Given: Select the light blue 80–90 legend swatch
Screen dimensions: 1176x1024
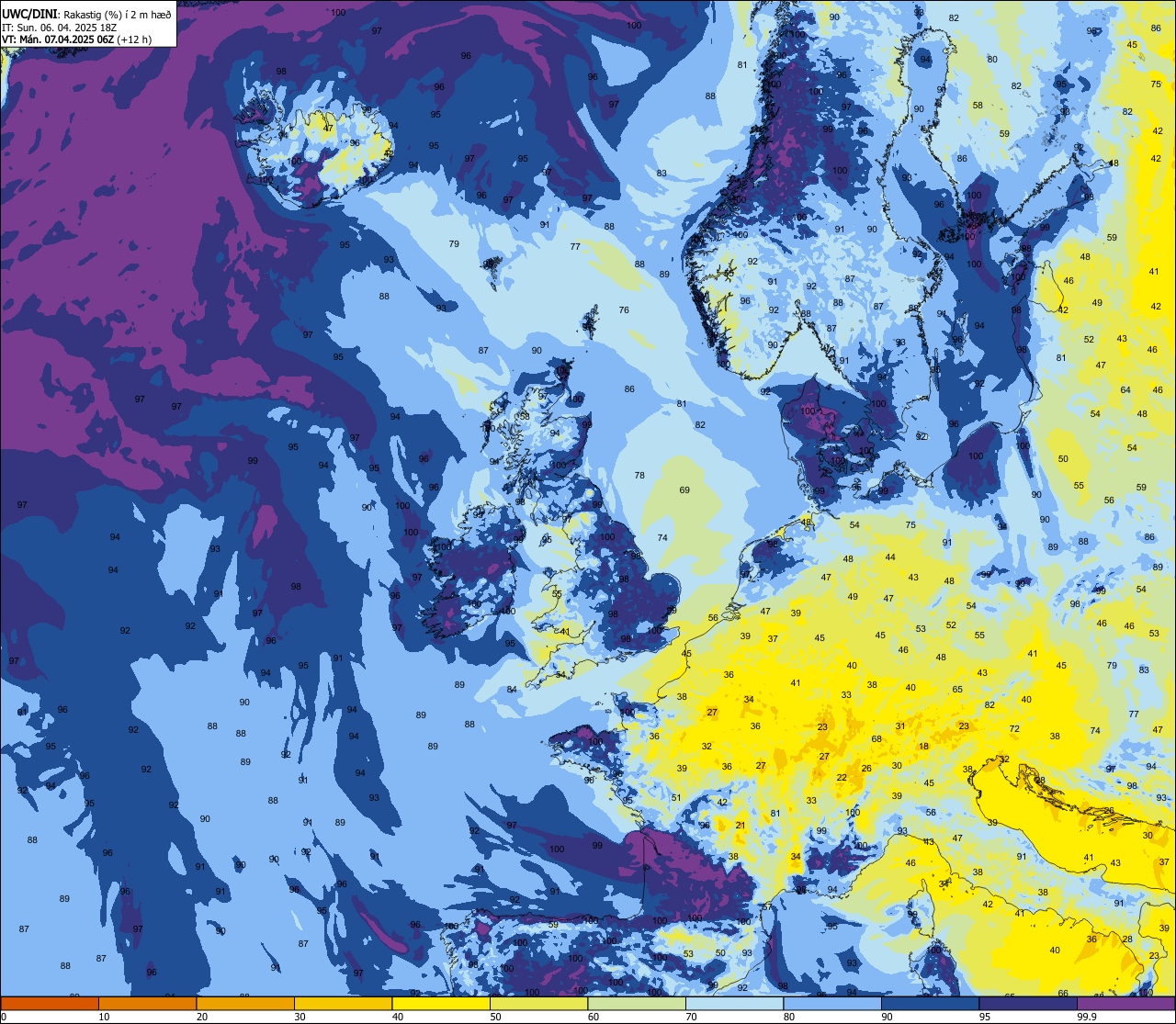Looking at the screenshot, I should point(832,1003).
